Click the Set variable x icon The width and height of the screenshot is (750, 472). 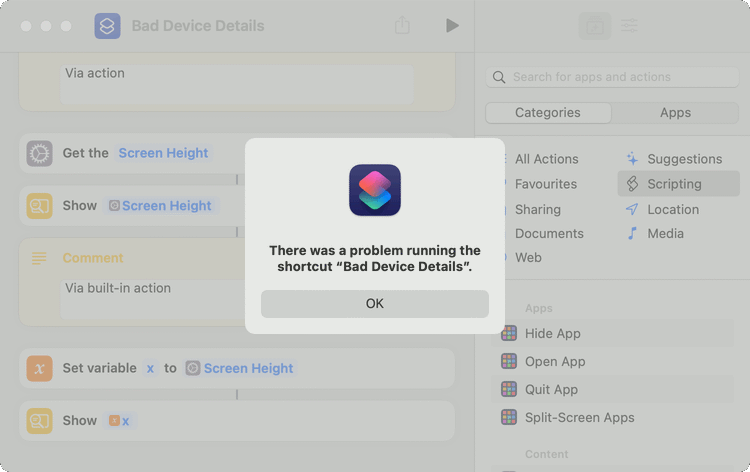coord(39,369)
